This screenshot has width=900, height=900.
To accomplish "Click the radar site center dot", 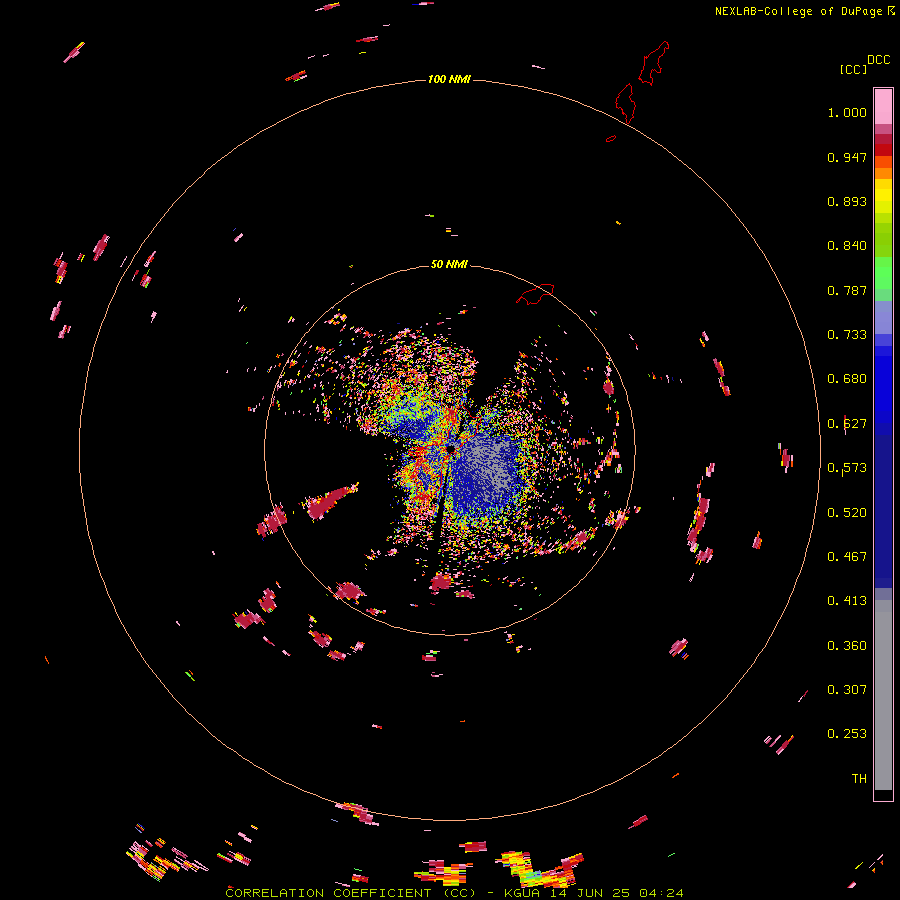I will tap(451, 448).
